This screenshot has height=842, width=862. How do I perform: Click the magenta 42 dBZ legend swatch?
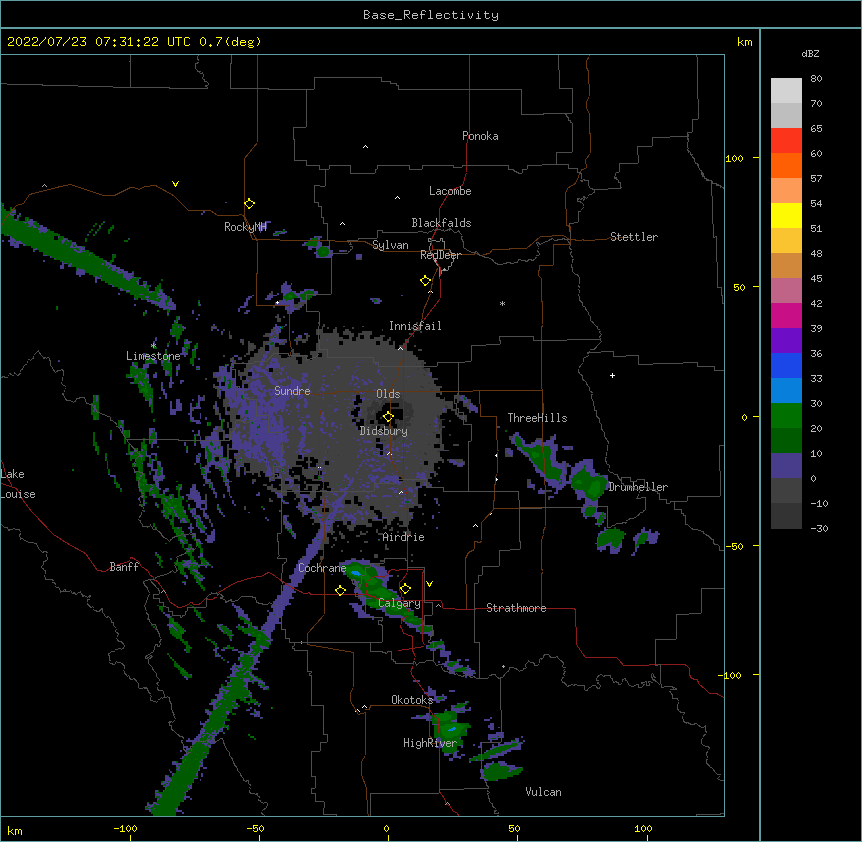click(x=786, y=315)
